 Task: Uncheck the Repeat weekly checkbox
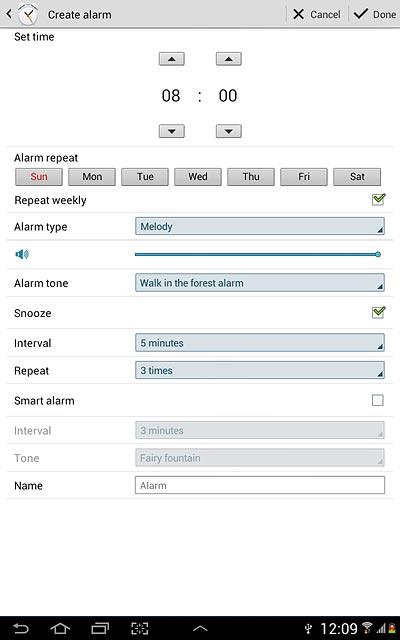point(378,200)
